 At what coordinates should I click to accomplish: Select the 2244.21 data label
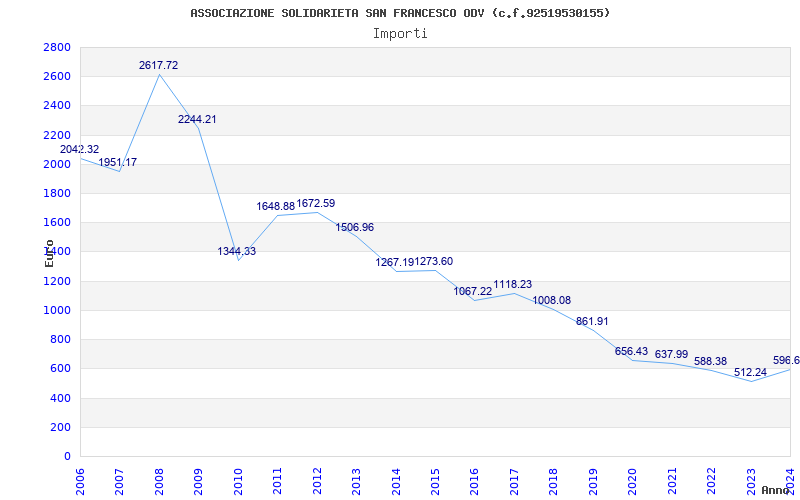[x=197, y=119]
